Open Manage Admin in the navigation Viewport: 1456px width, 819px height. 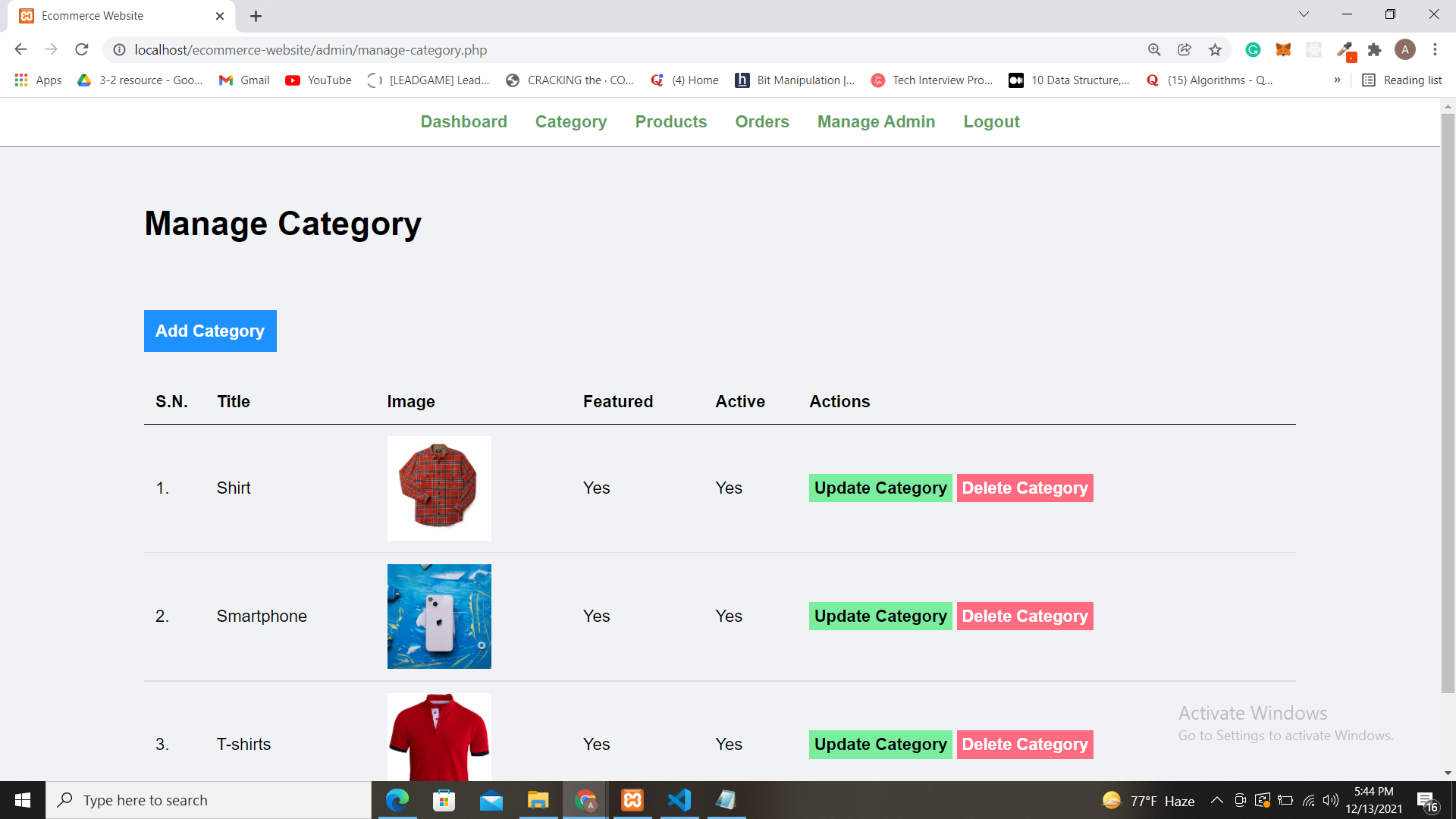[x=876, y=121]
